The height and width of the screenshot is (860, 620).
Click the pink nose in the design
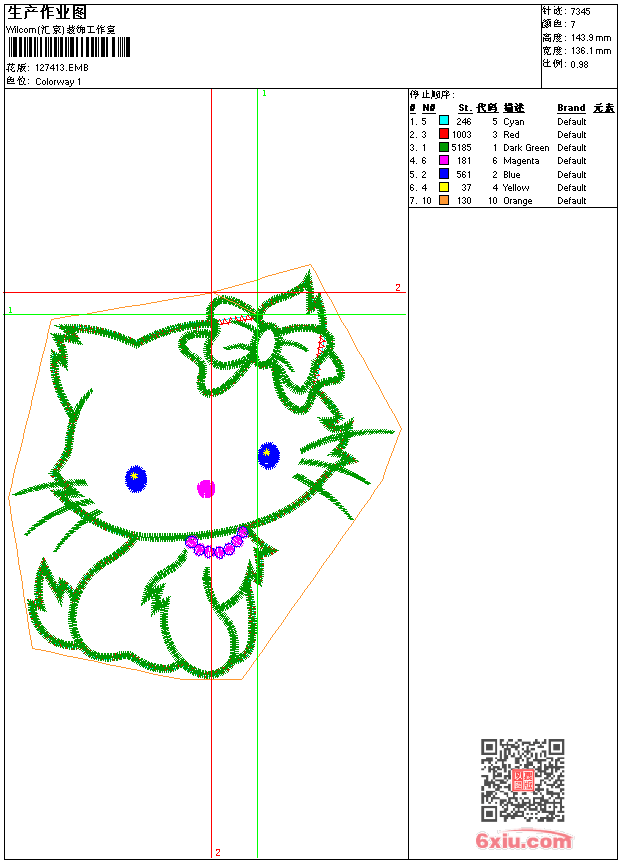click(x=206, y=488)
